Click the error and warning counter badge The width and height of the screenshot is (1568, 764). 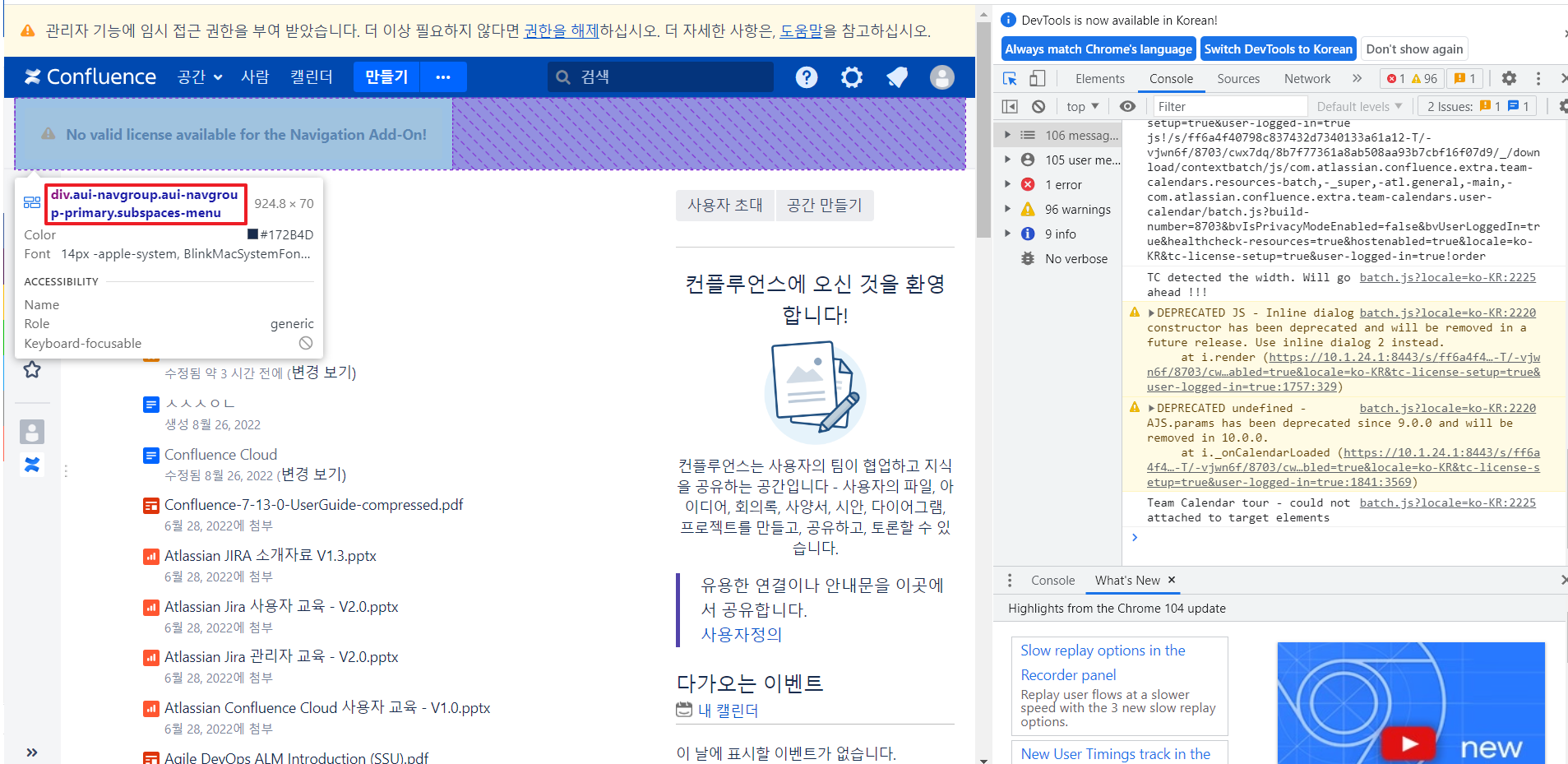click(1412, 78)
